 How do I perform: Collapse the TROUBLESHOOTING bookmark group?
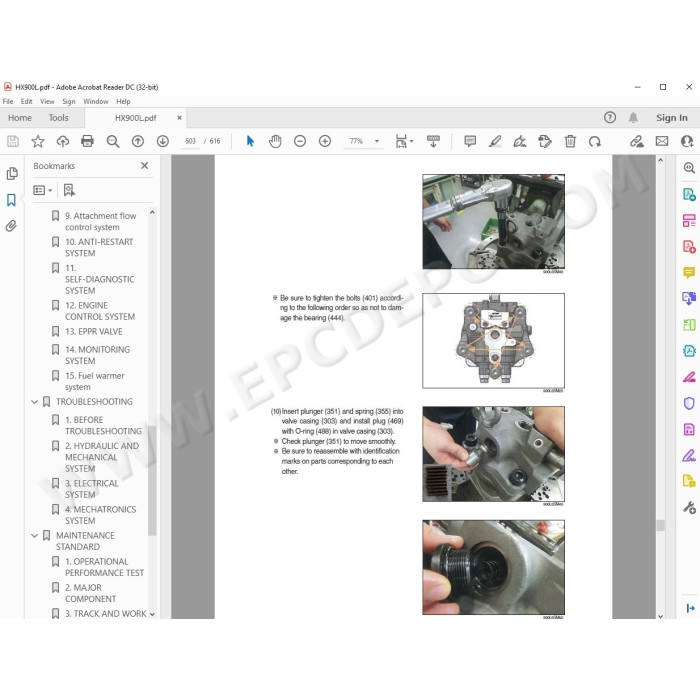tap(34, 402)
